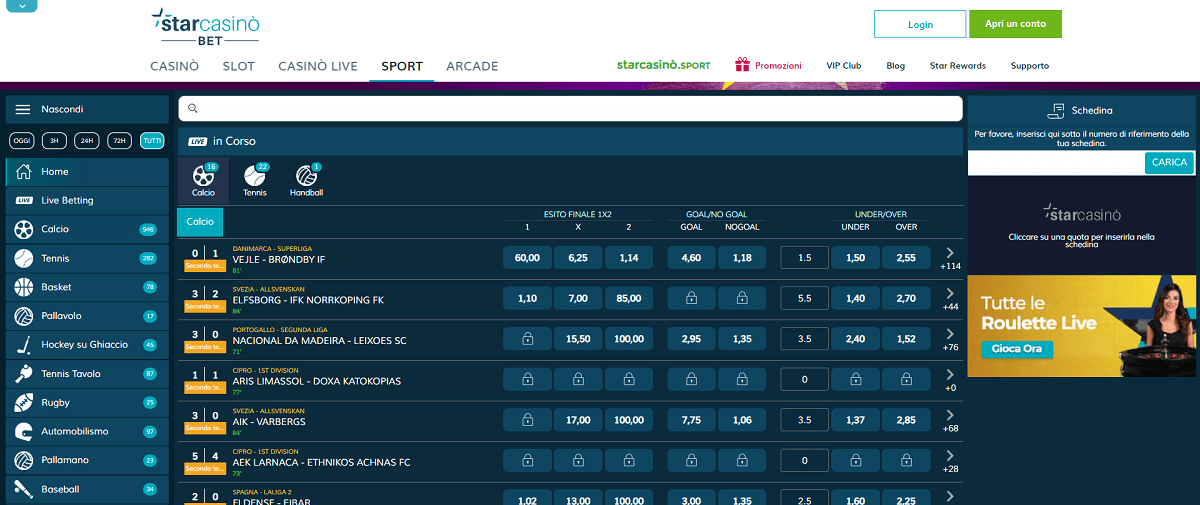
Task: Open 1.5 under/over line for Vejle
Action: [805, 258]
